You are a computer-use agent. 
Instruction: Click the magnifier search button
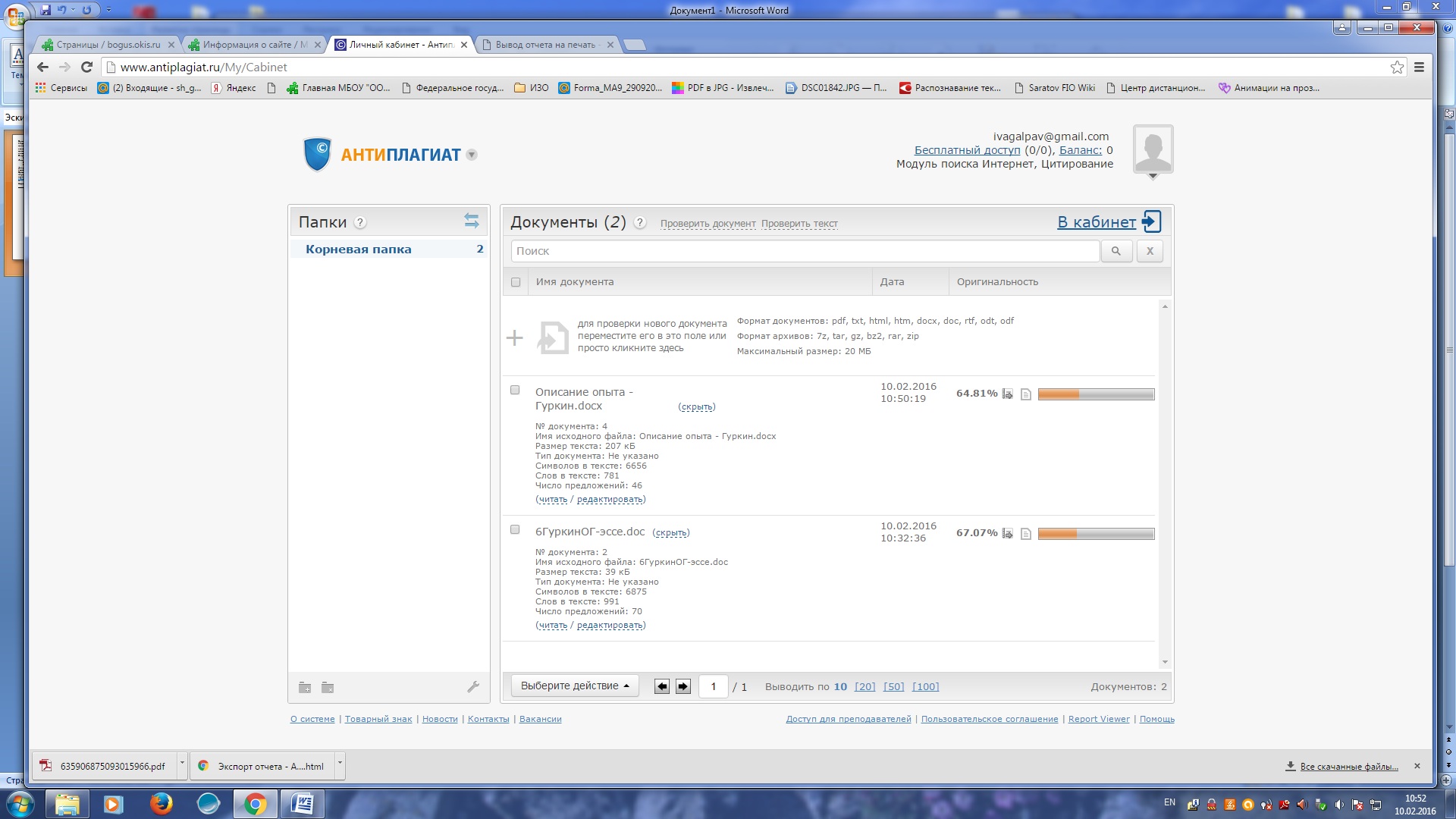[1116, 251]
